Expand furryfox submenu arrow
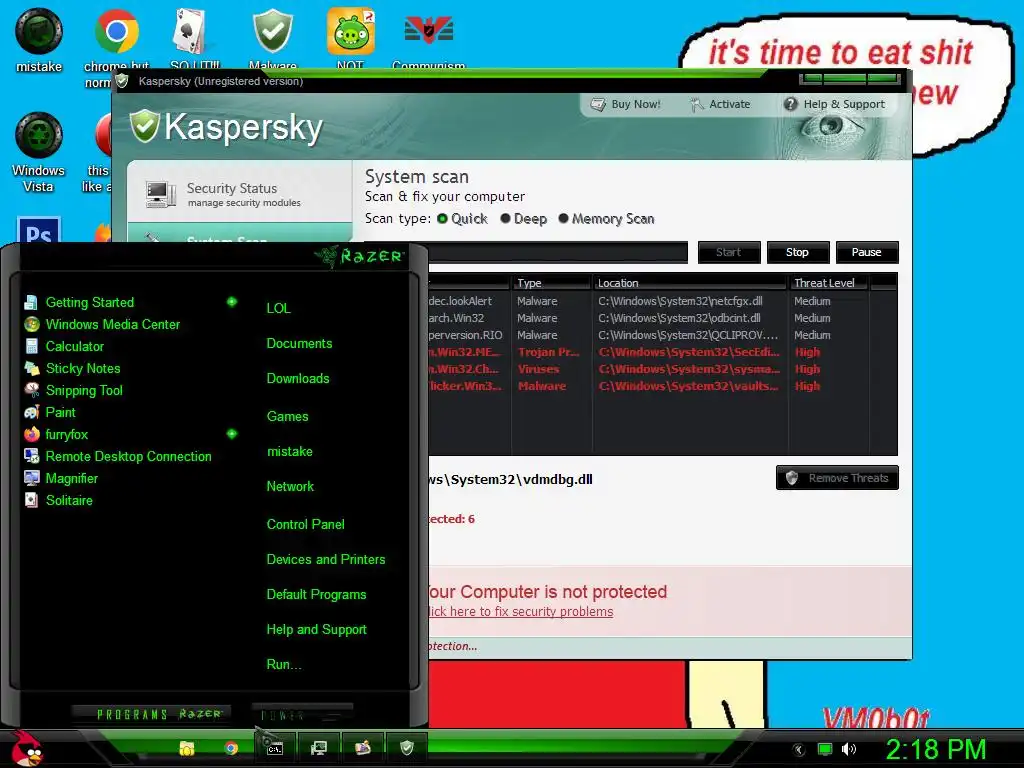 (x=232, y=434)
